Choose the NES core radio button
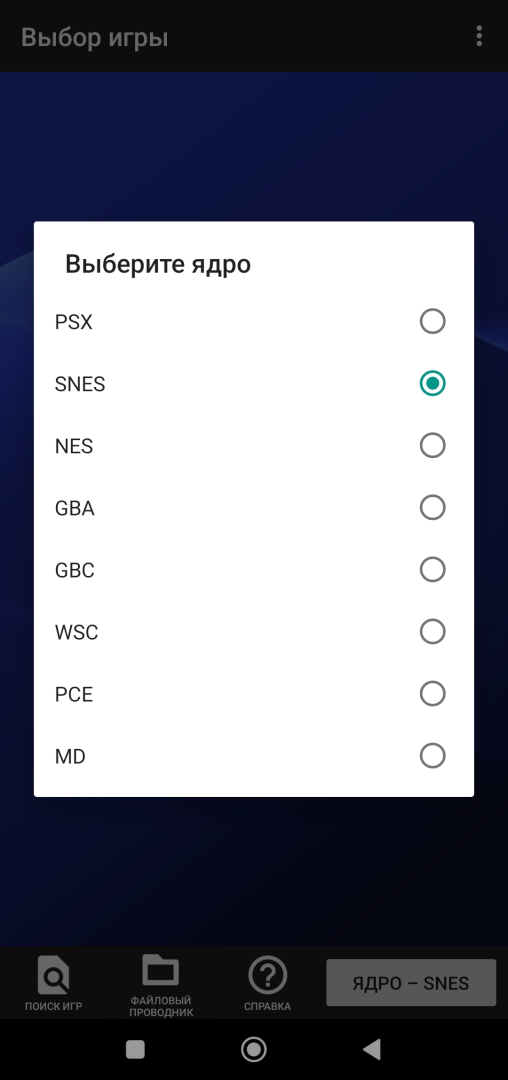The height and width of the screenshot is (1080, 508). click(432, 446)
